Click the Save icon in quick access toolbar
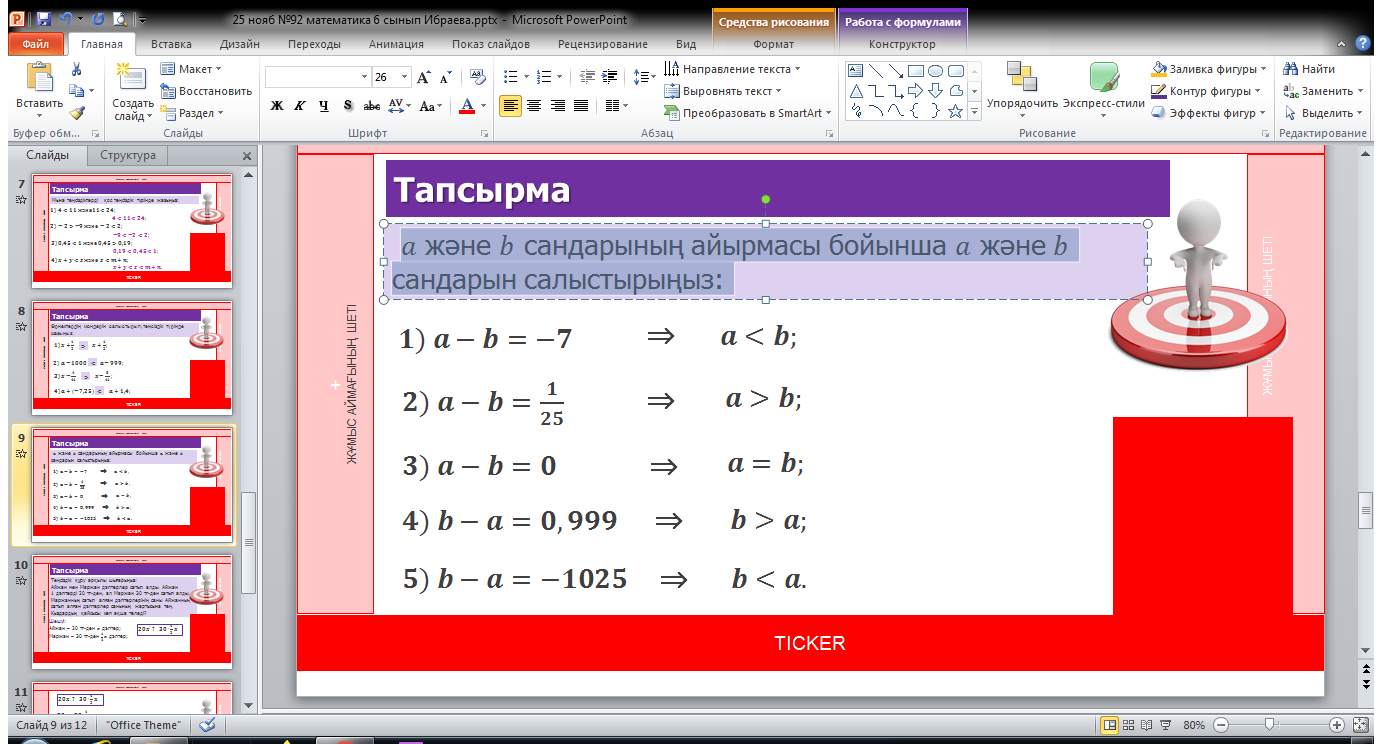 43,18
